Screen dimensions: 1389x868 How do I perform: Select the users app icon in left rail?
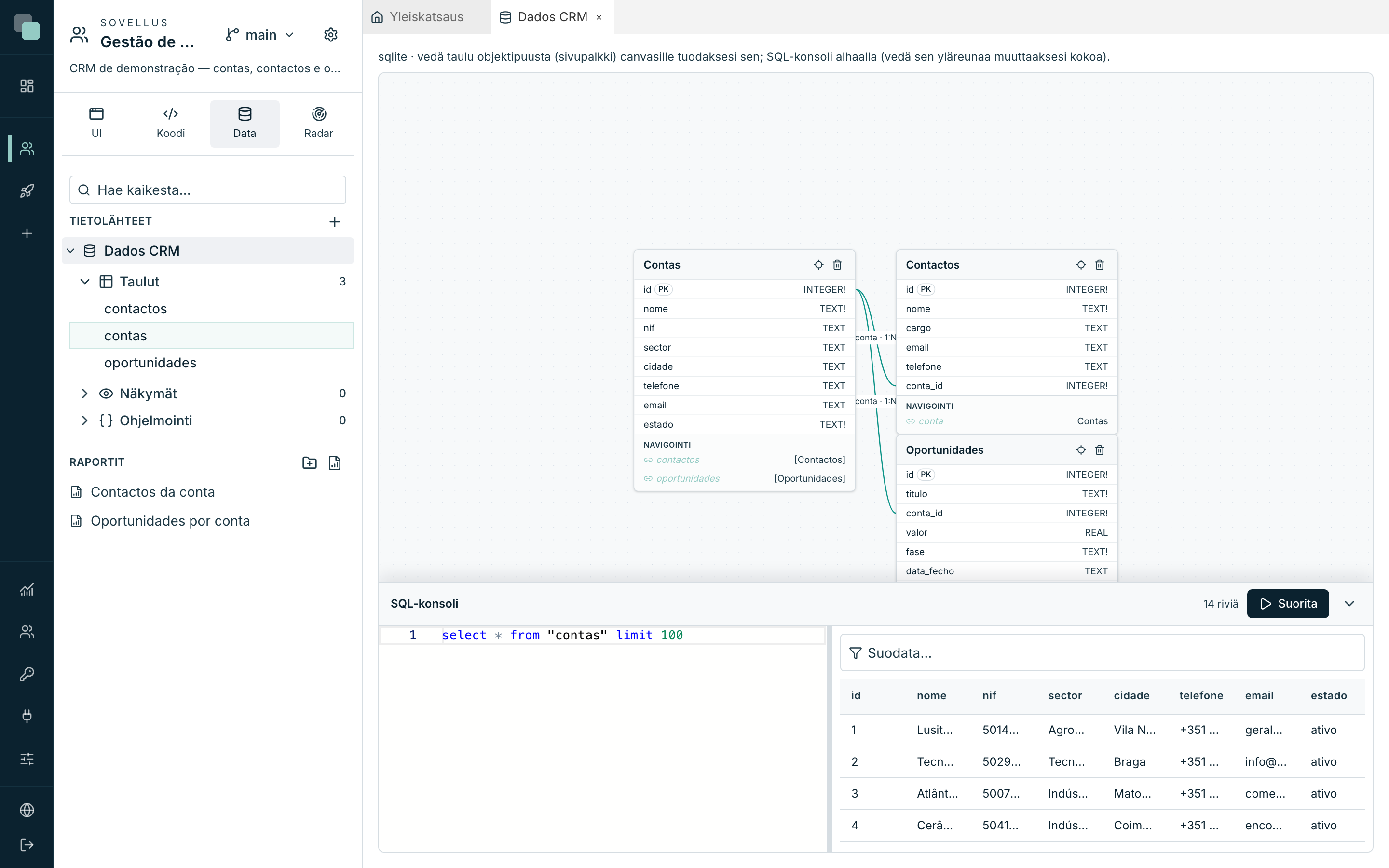(27, 149)
